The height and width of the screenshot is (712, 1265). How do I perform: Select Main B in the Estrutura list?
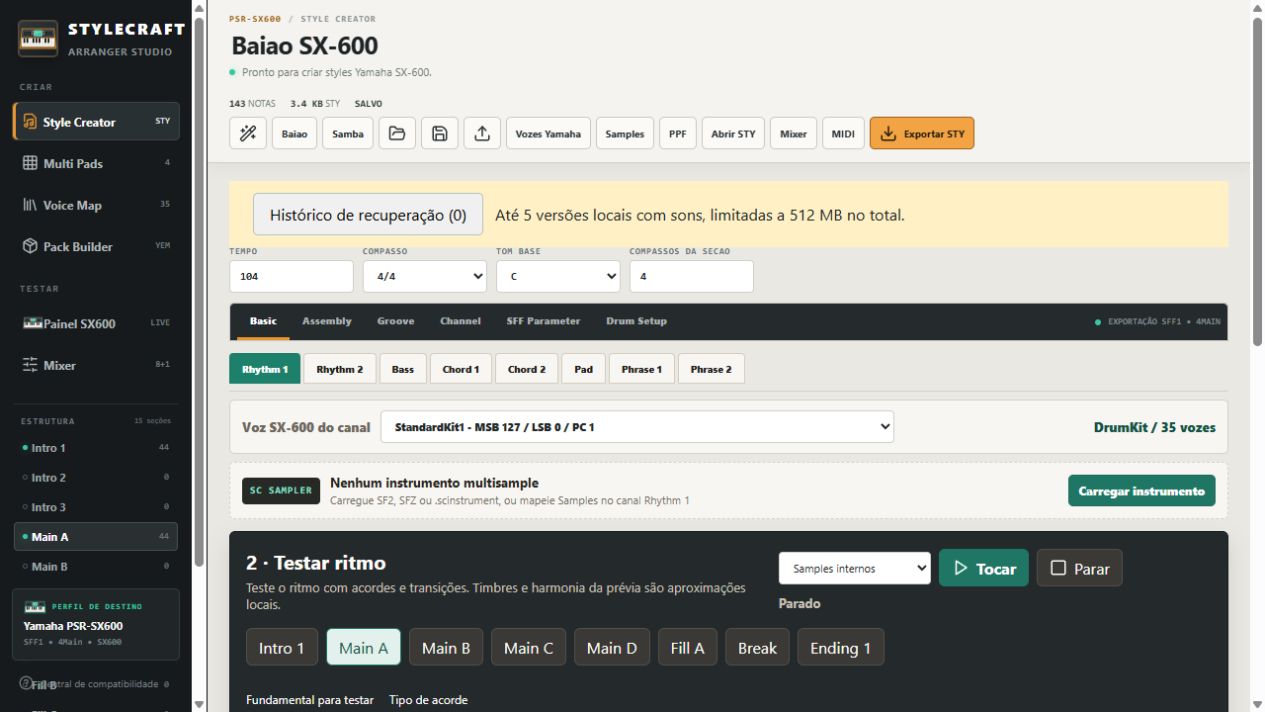point(96,567)
